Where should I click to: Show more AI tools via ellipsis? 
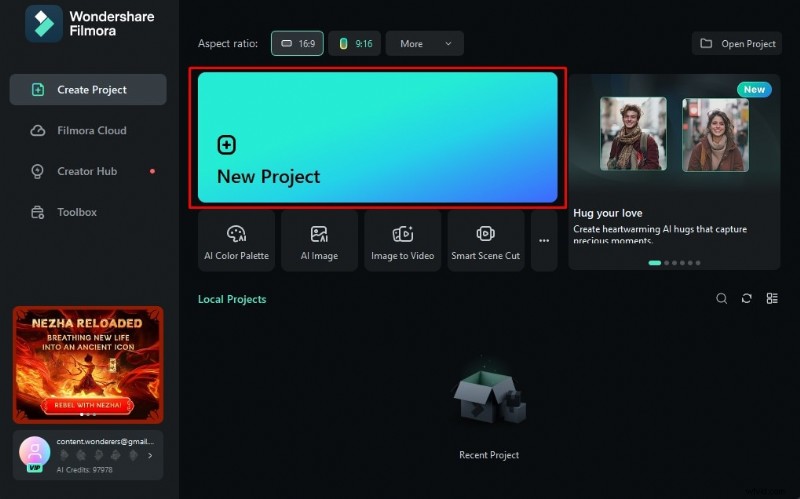[x=544, y=241]
